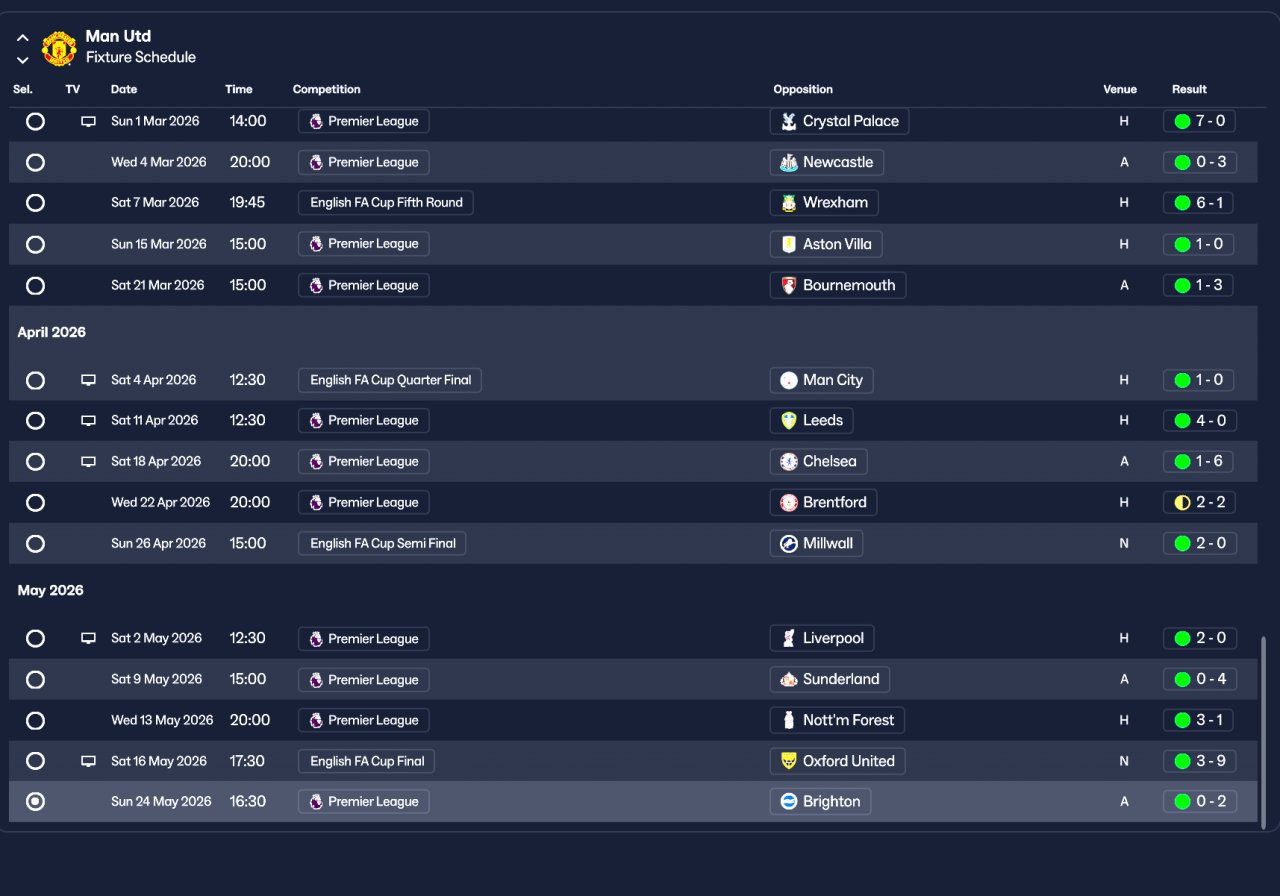Click the Man Utd club crest
The height and width of the screenshot is (896, 1280).
click(x=59, y=47)
